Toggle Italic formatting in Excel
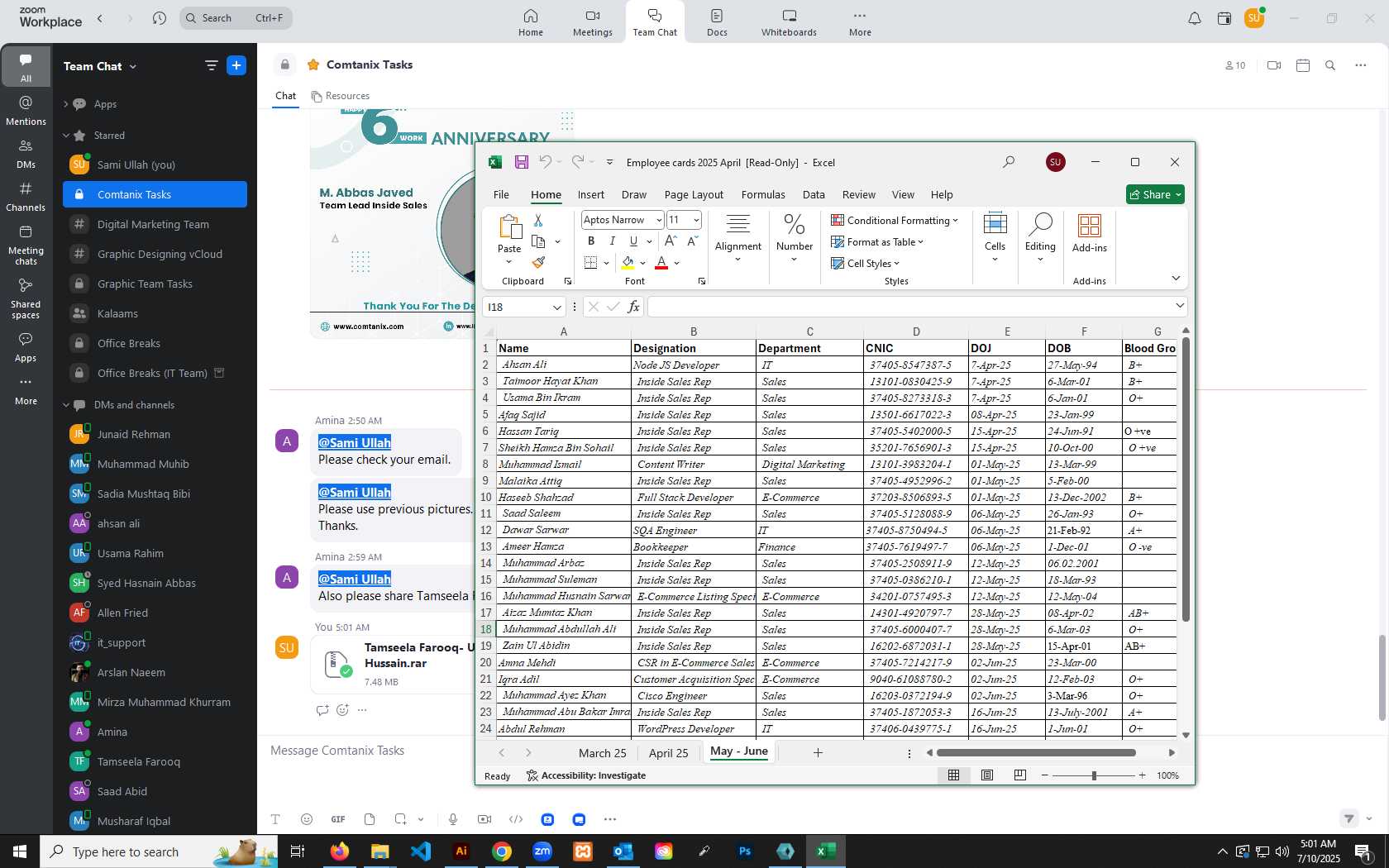Image resolution: width=1389 pixels, height=868 pixels. (x=612, y=241)
